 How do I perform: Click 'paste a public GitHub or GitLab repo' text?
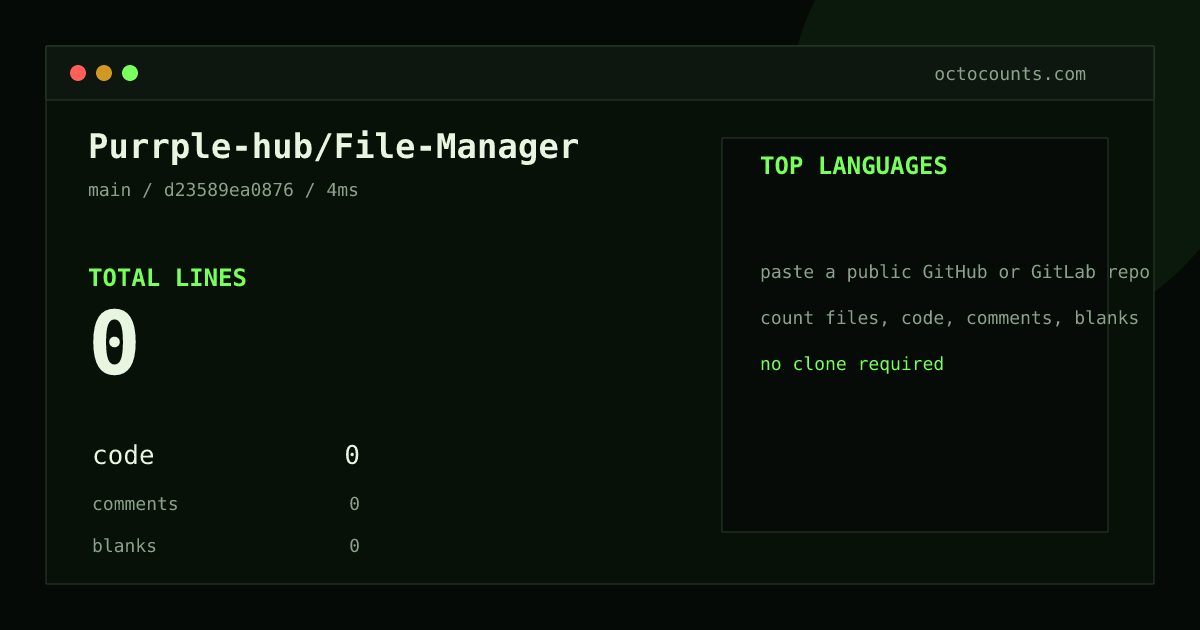(955, 272)
